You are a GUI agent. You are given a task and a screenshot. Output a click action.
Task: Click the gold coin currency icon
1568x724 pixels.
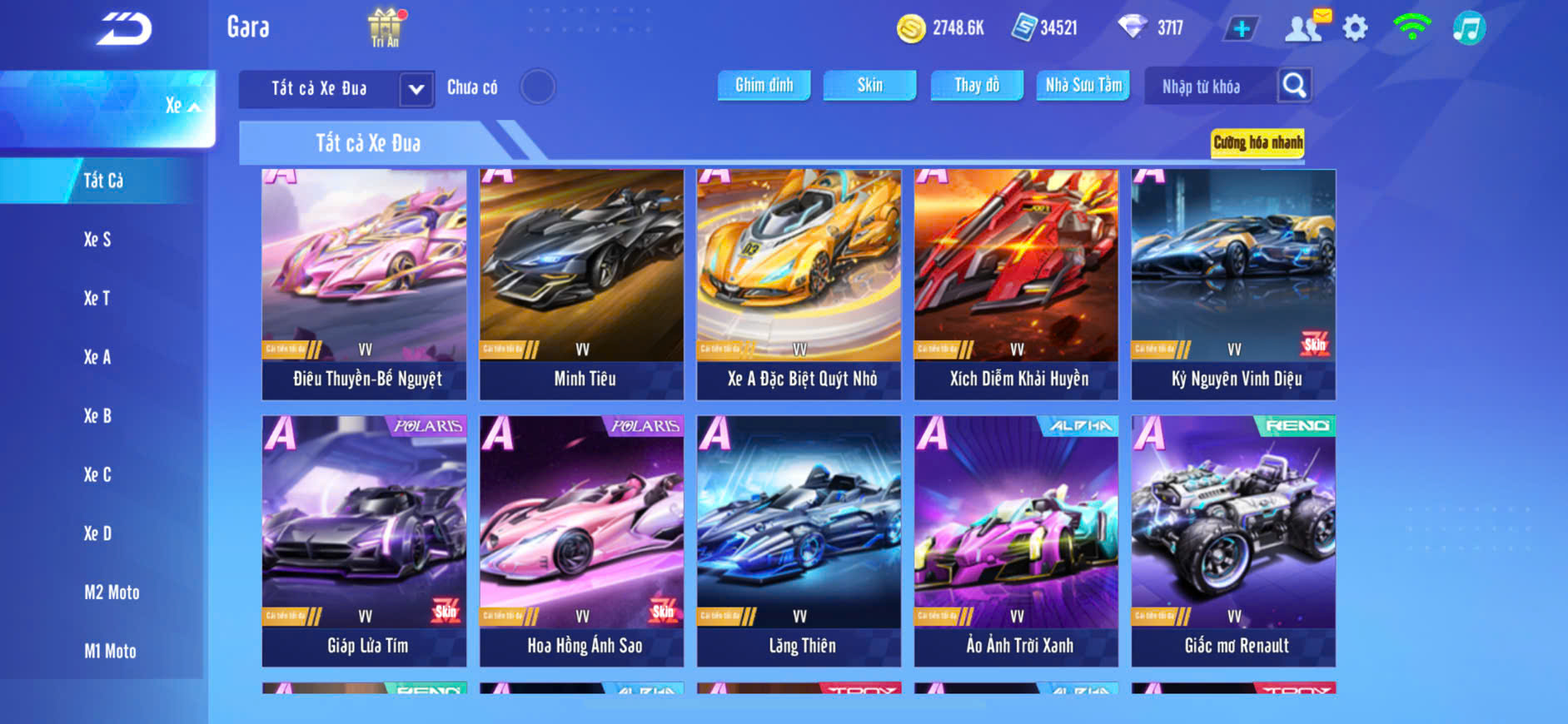click(911, 28)
